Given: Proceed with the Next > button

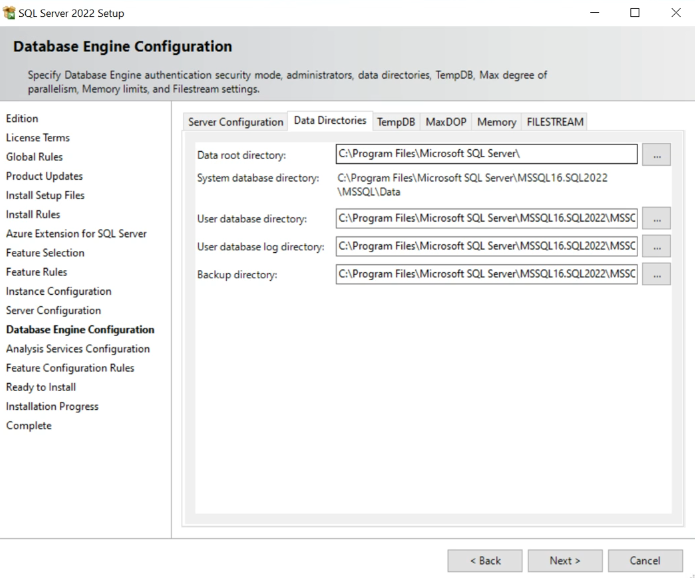Looking at the screenshot, I should [x=565, y=561].
